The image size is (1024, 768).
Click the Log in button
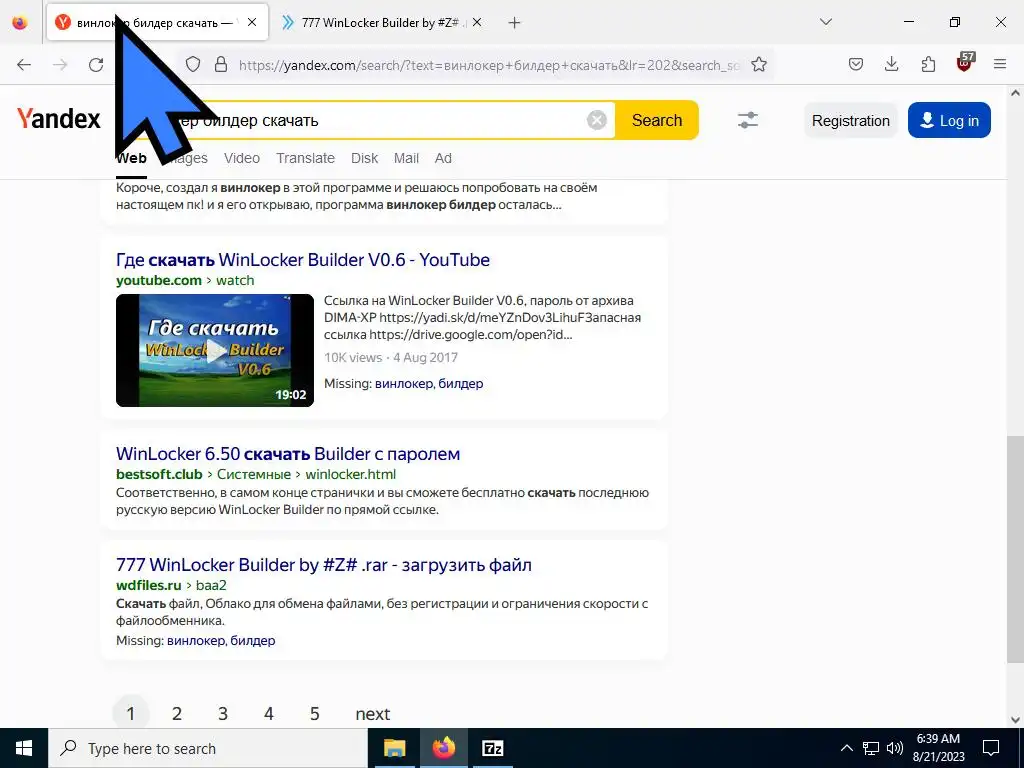pos(949,120)
